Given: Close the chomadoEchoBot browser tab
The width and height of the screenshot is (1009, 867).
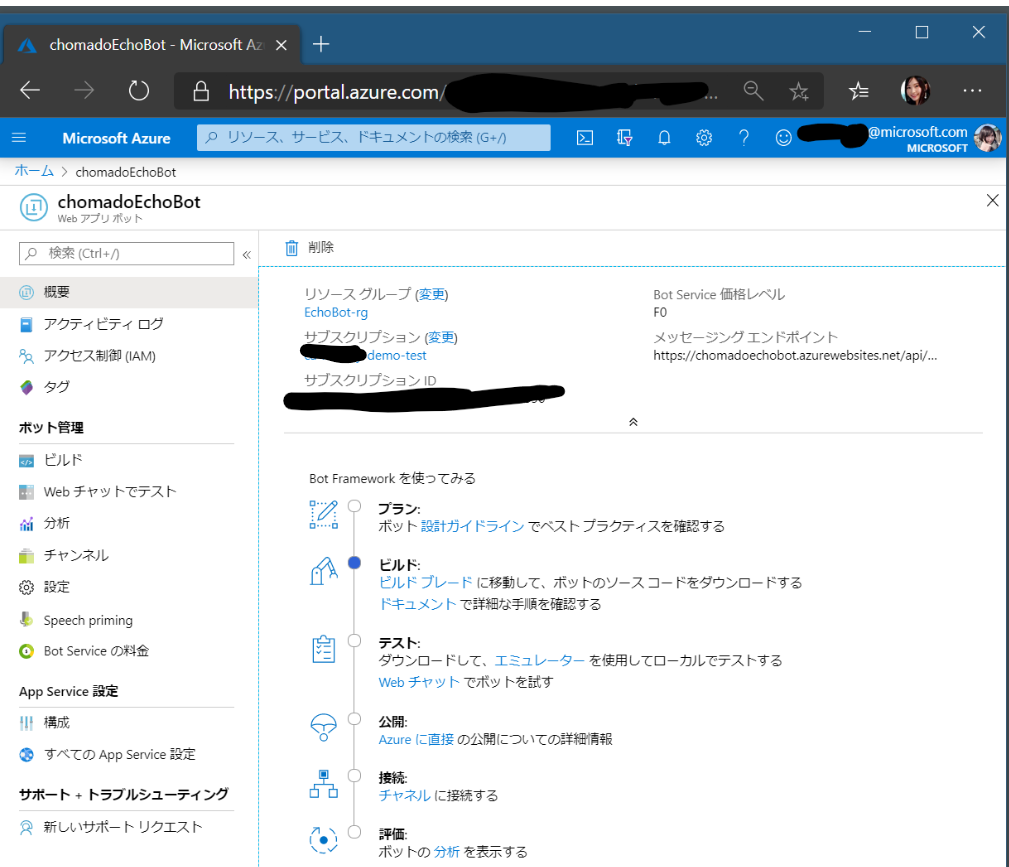Looking at the screenshot, I should (281, 45).
